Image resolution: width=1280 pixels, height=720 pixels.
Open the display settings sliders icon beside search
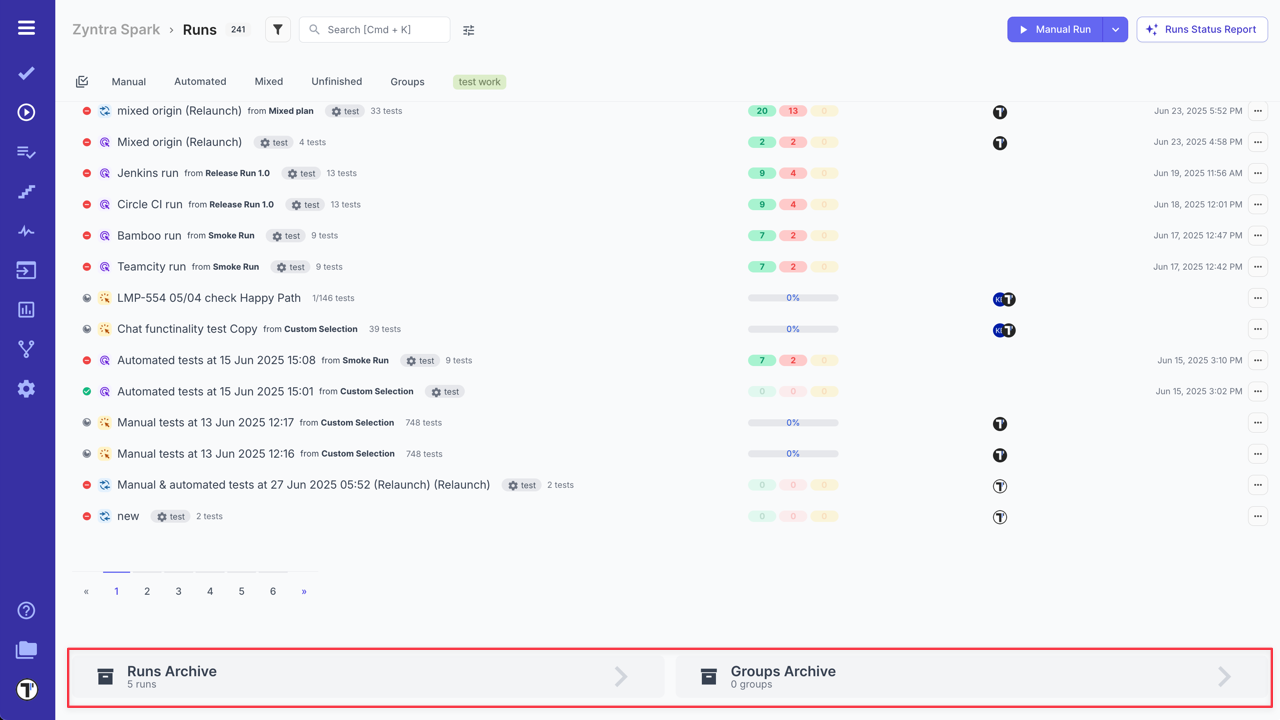tap(468, 29)
